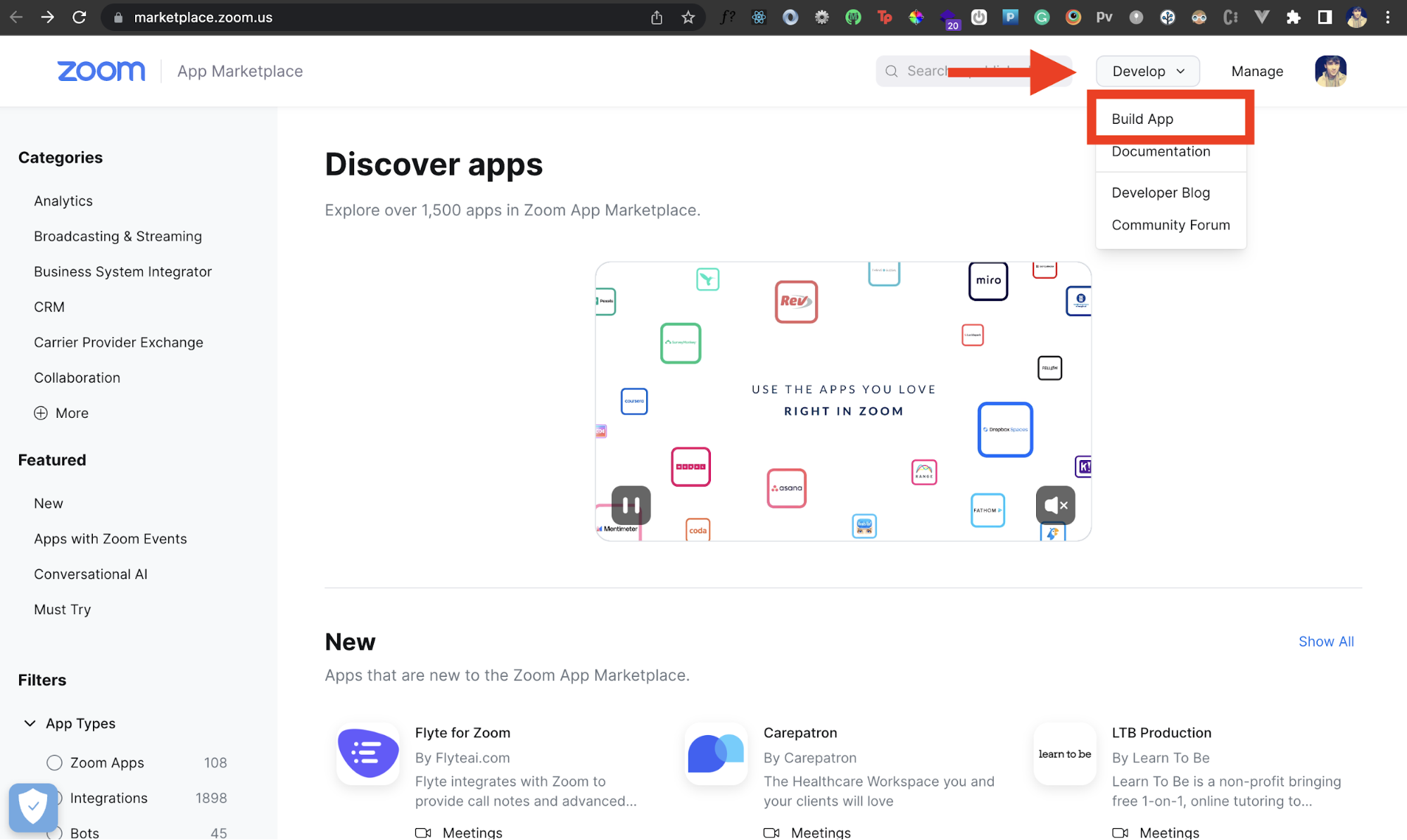Collapse the App Types filter section
The height and width of the screenshot is (840, 1407).
click(30, 723)
